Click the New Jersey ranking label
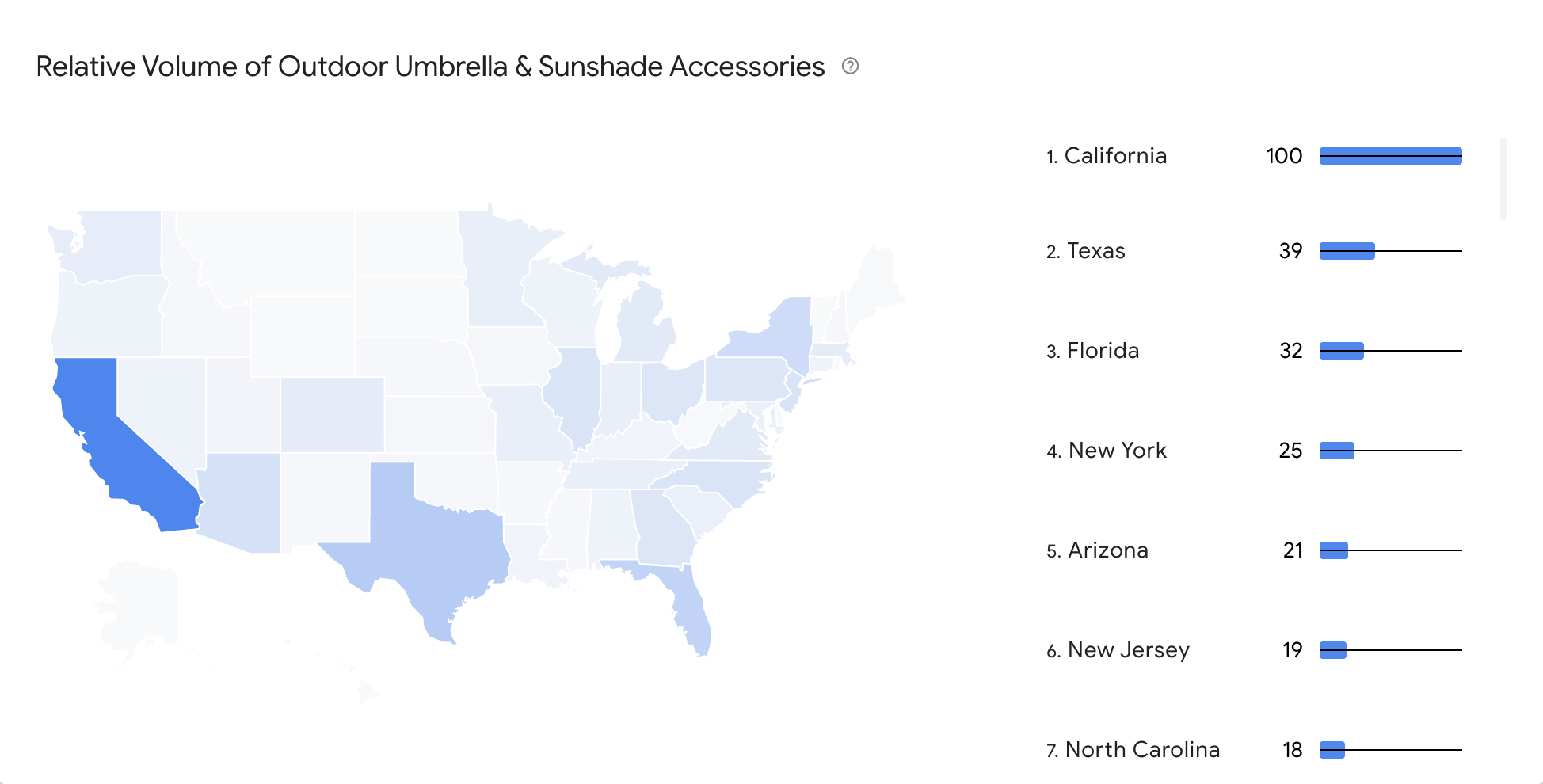The height and width of the screenshot is (784, 1543). [x=1118, y=650]
